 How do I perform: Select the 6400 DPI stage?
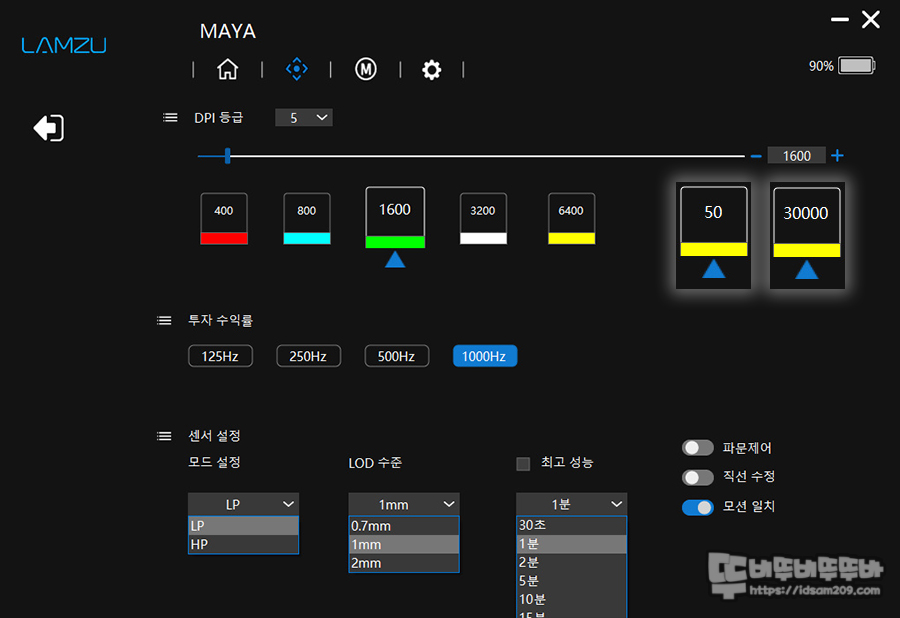click(x=572, y=218)
